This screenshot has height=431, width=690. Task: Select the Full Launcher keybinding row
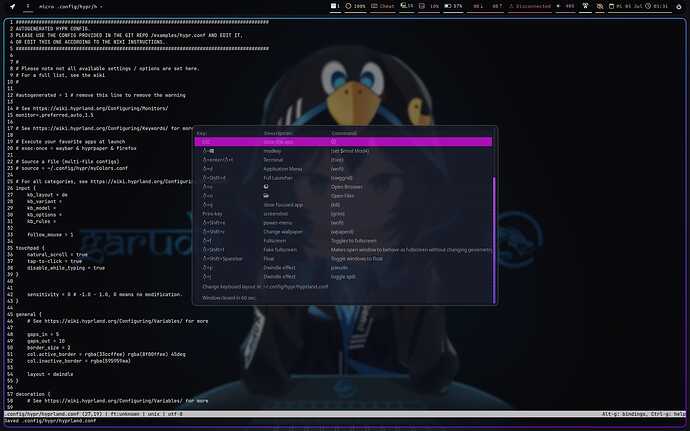pyautogui.click(x=343, y=178)
